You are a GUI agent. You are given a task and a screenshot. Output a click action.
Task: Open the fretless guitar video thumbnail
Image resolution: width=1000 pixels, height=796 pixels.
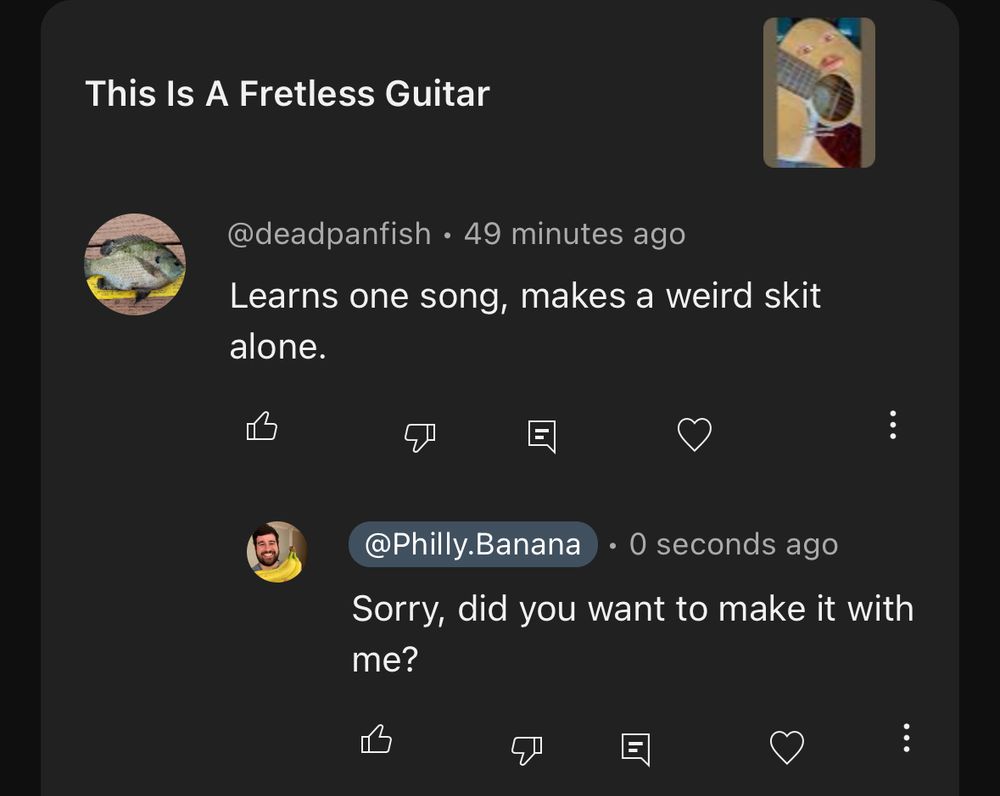(819, 93)
